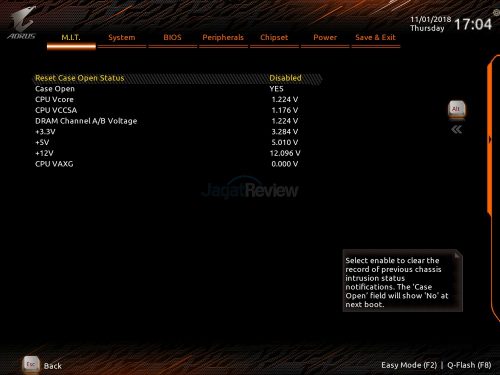This screenshot has height=375, width=500.
Task: Click the 17:04 clock display
Action: (473, 24)
